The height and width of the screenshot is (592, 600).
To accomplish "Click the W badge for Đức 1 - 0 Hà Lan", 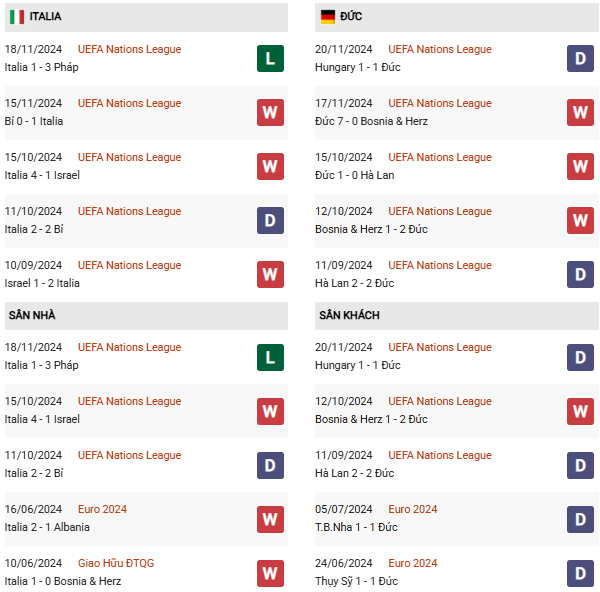I will click(x=580, y=166).
